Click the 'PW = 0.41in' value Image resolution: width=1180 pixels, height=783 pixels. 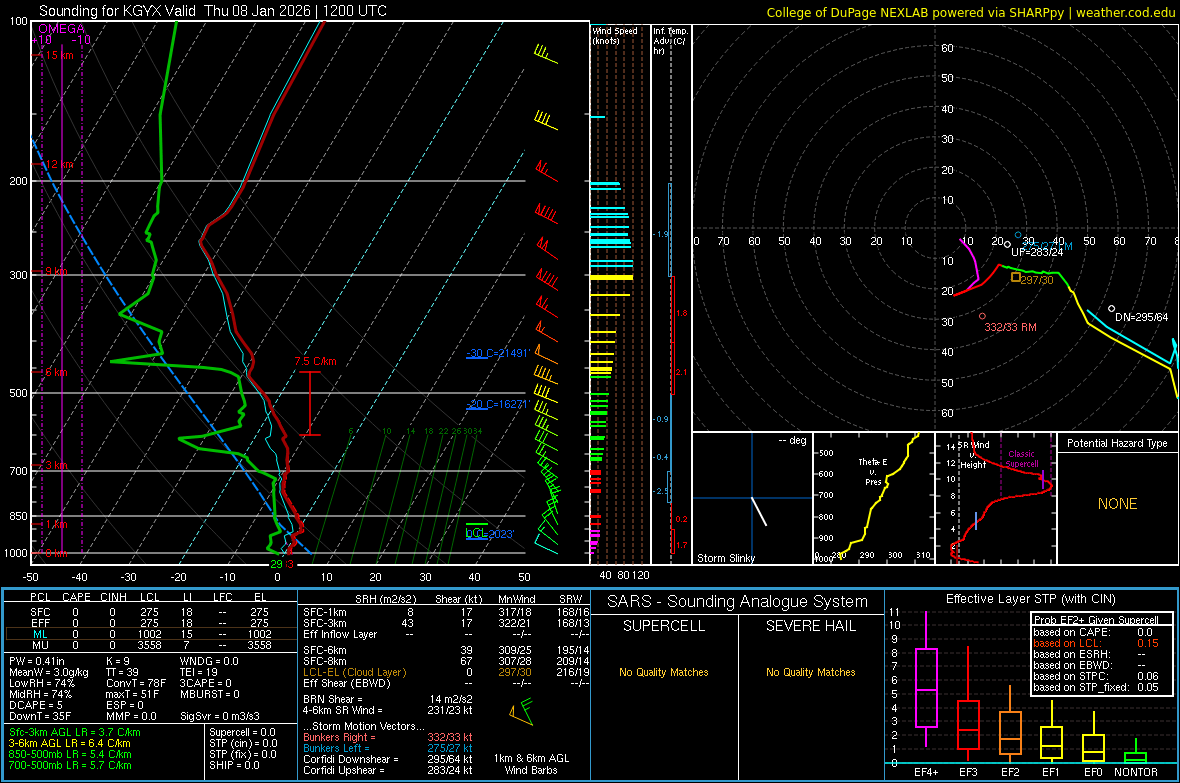38,661
